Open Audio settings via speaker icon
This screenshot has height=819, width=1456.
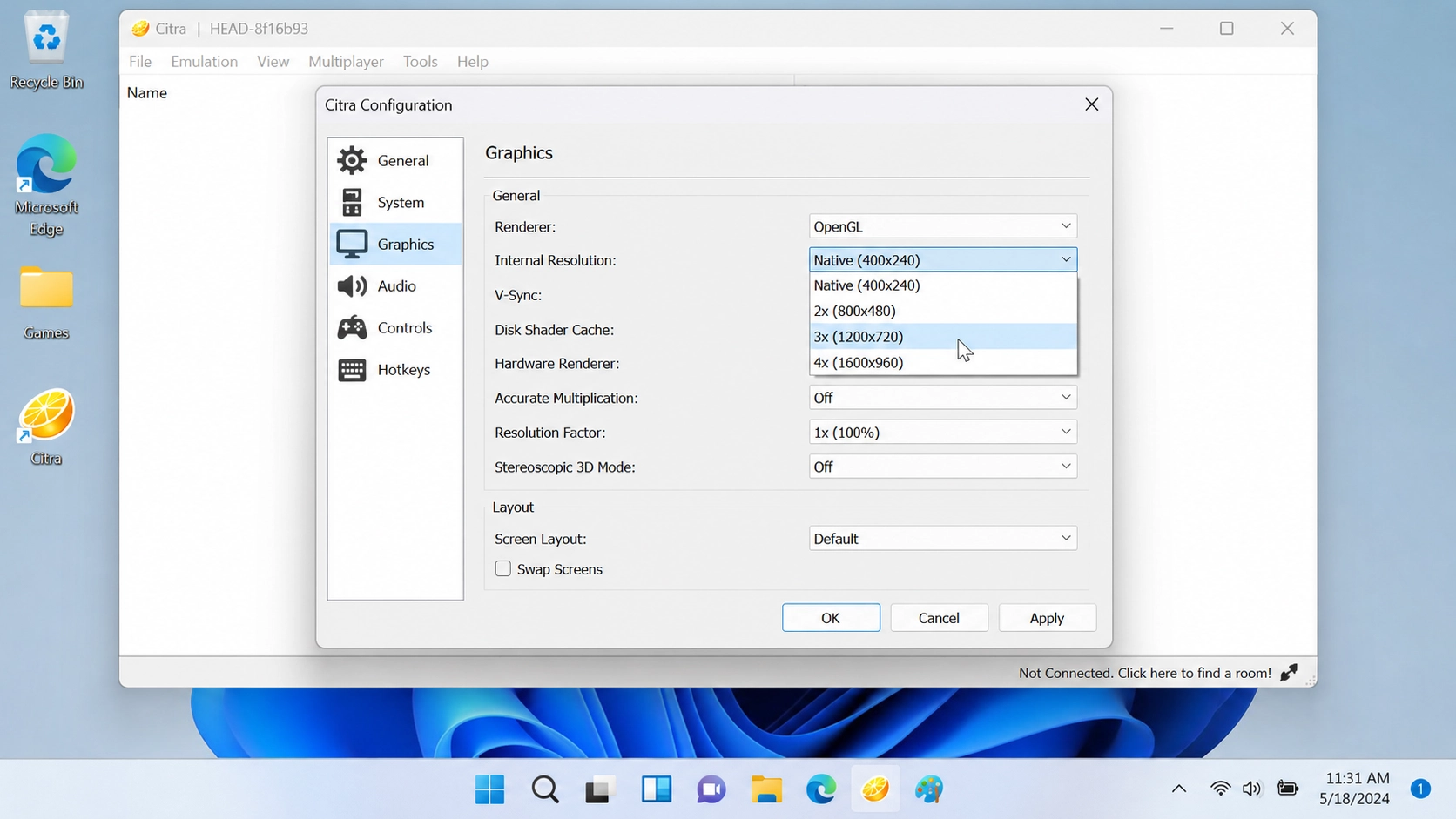tap(352, 285)
